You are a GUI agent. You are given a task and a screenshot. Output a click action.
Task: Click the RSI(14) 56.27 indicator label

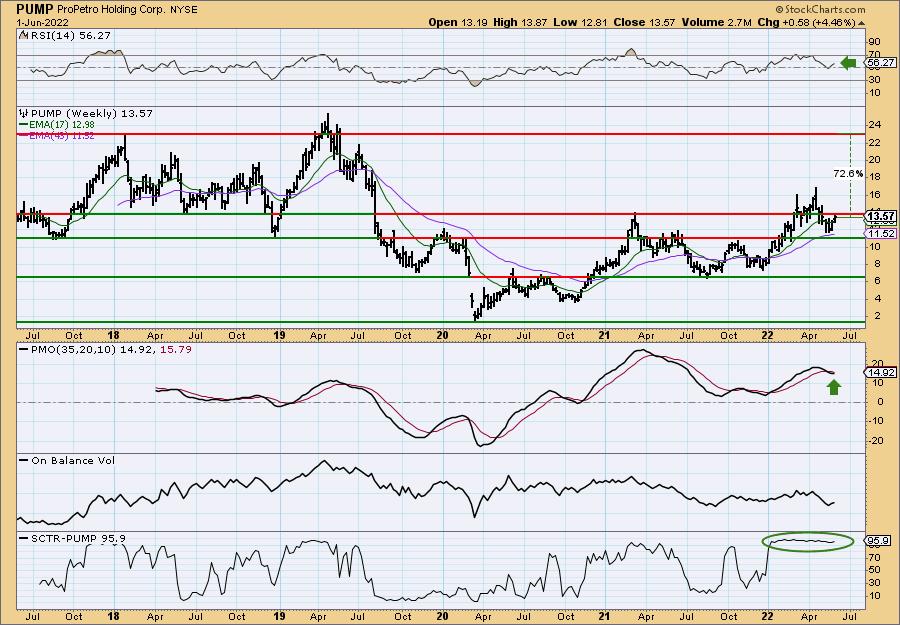(70, 35)
